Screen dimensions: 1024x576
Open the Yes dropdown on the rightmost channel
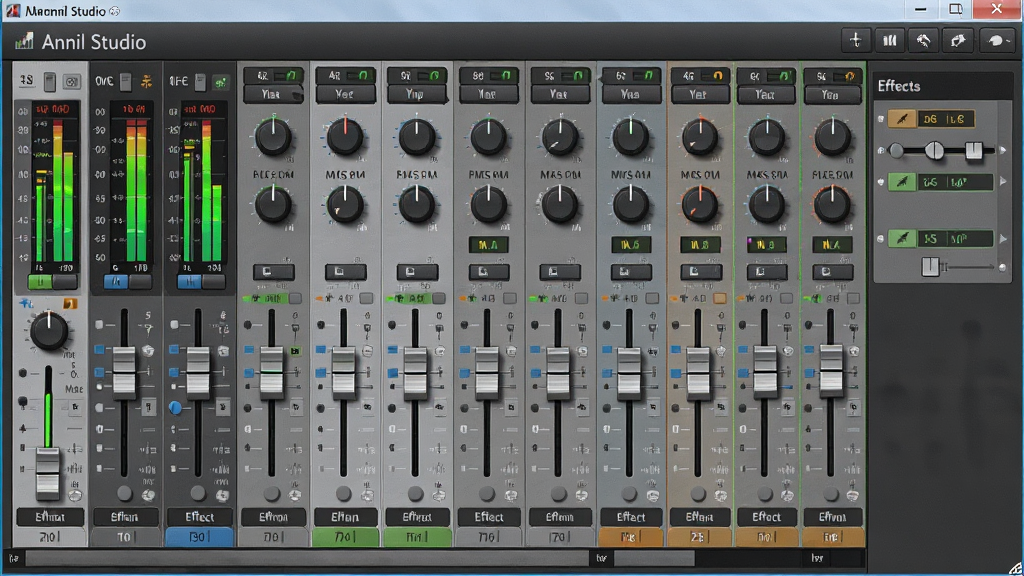(832, 95)
